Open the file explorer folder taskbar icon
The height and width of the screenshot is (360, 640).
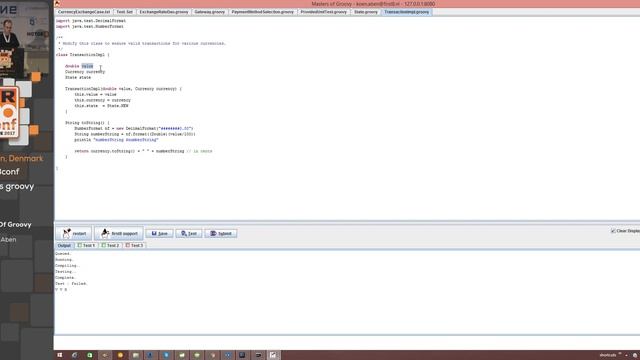[136, 355]
